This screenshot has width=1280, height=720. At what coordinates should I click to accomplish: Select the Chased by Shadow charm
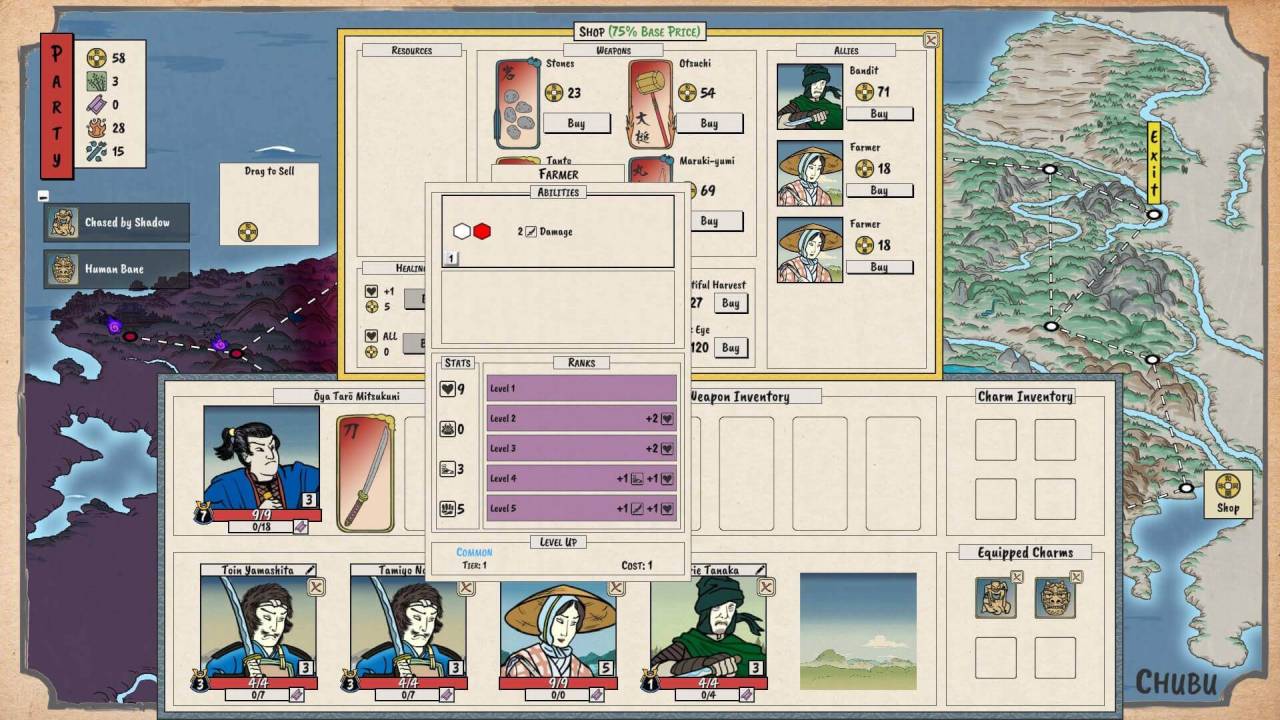pos(116,222)
